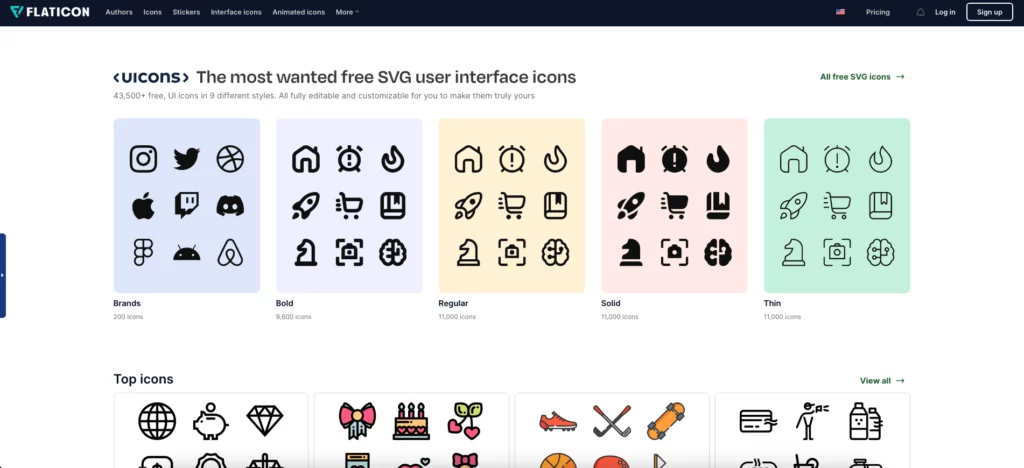
Task: Click the rocket icon in the Bold set
Action: click(x=306, y=206)
